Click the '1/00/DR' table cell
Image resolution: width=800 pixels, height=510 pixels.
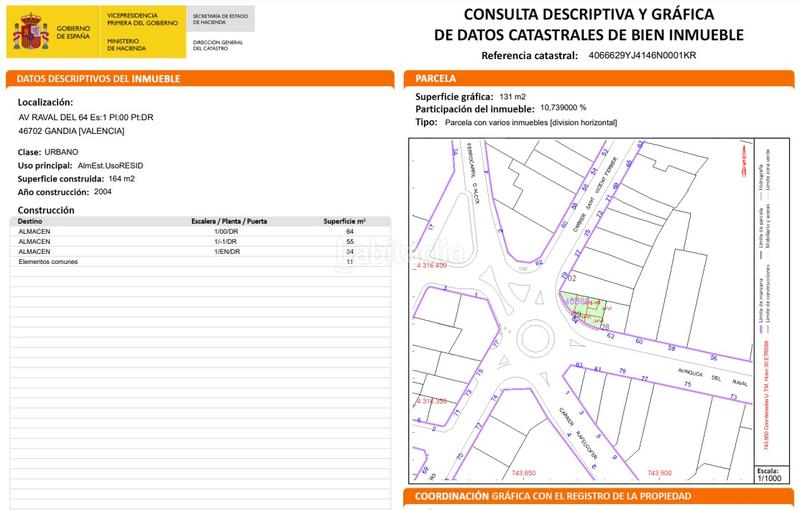226,232
